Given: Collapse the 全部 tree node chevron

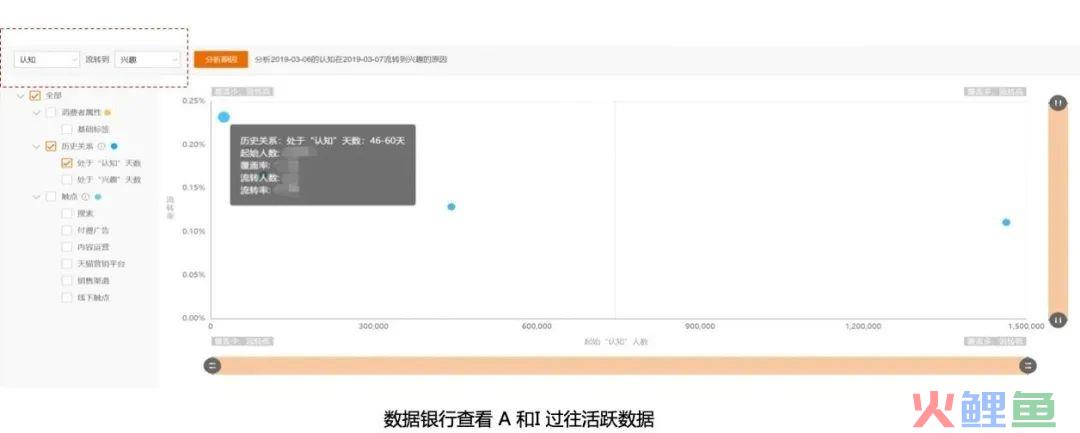Looking at the screenshot, I should pyautogui.click(x=21, y=96).
